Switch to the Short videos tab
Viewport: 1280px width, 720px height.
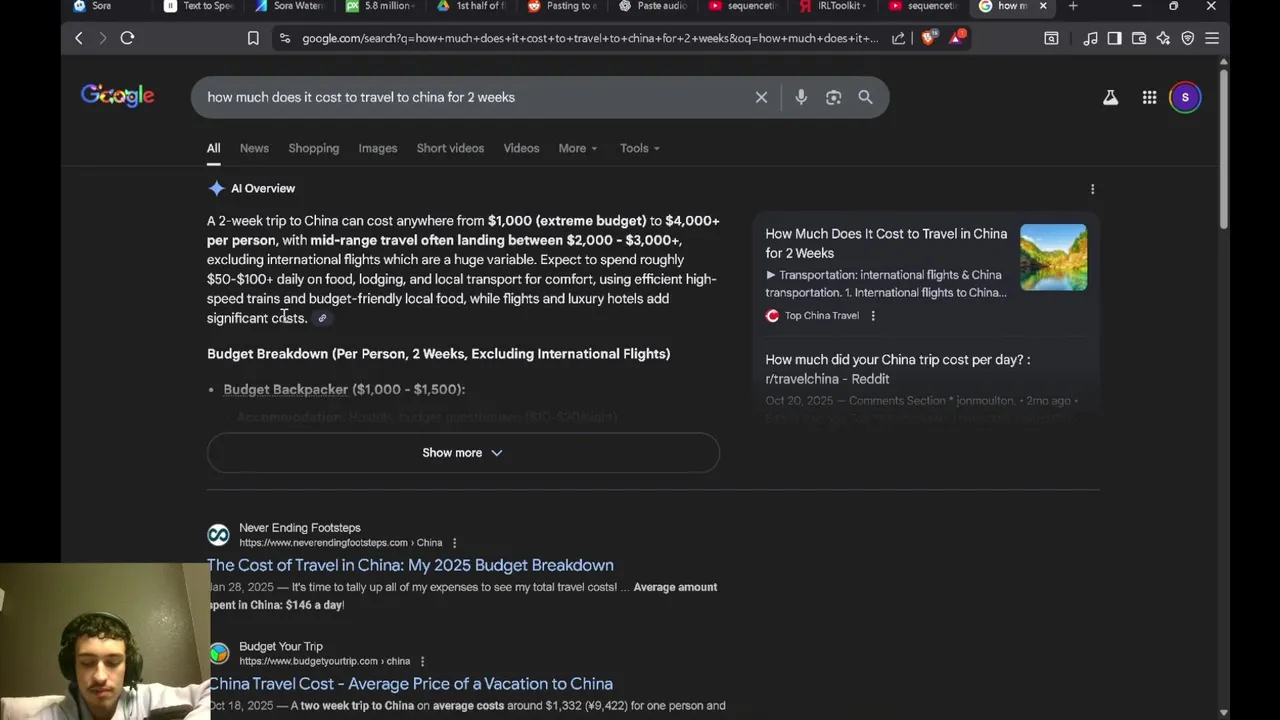[450, 148]
